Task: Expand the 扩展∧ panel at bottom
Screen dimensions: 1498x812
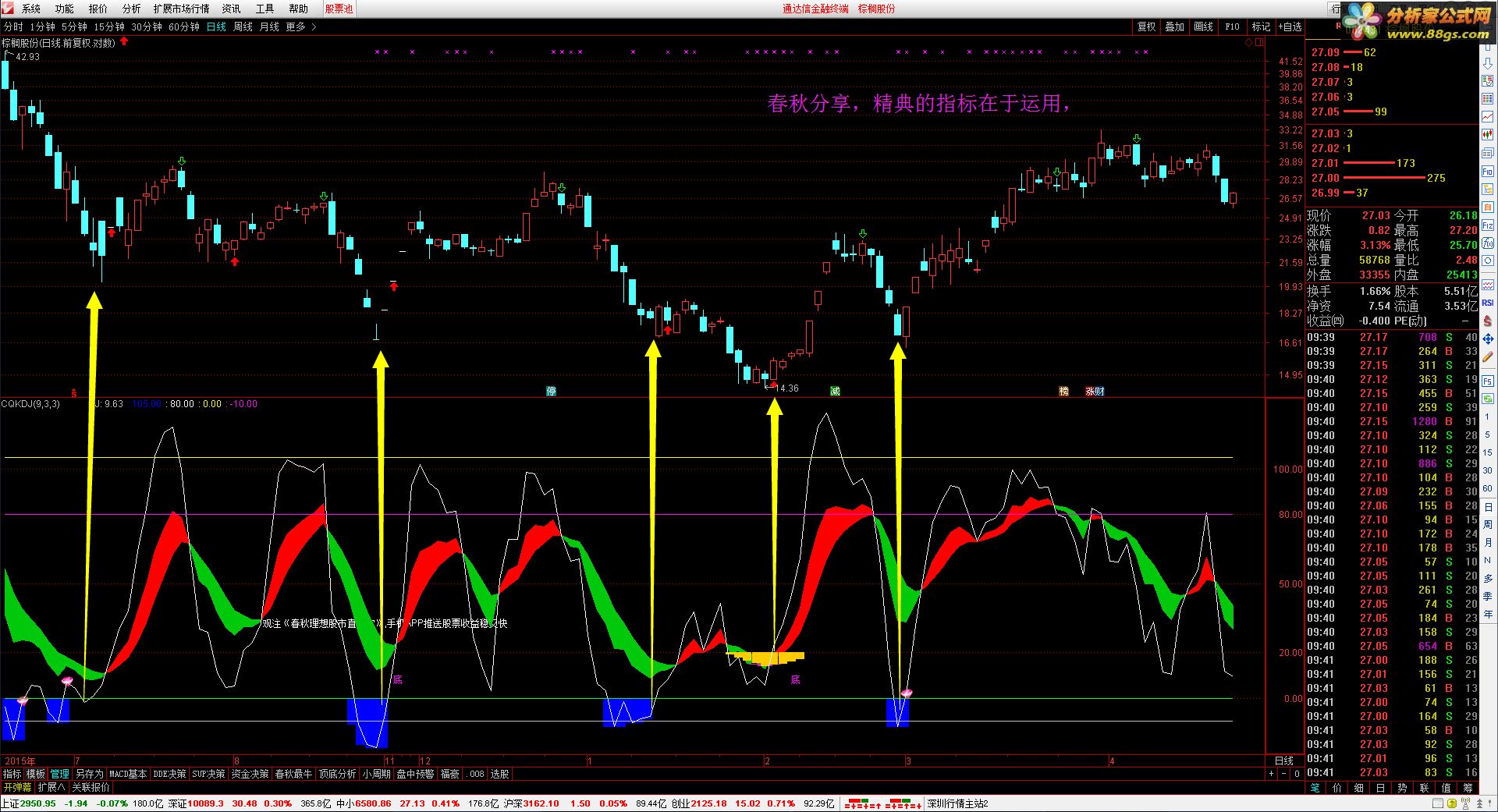Action: click(x=51, y=787)
